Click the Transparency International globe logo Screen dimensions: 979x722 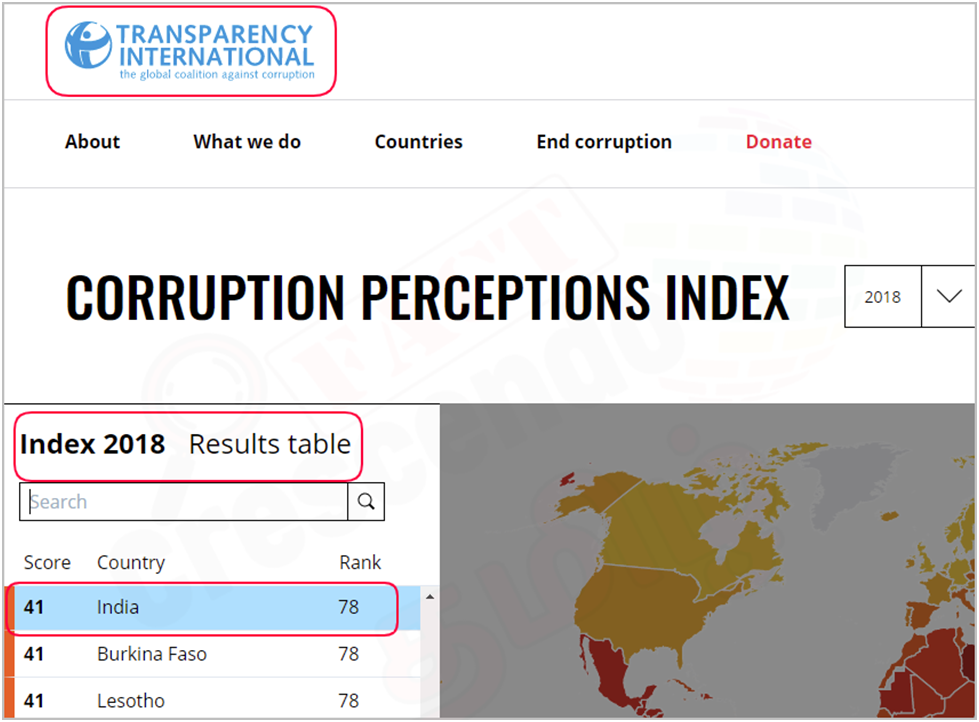(x=88, y=45)
